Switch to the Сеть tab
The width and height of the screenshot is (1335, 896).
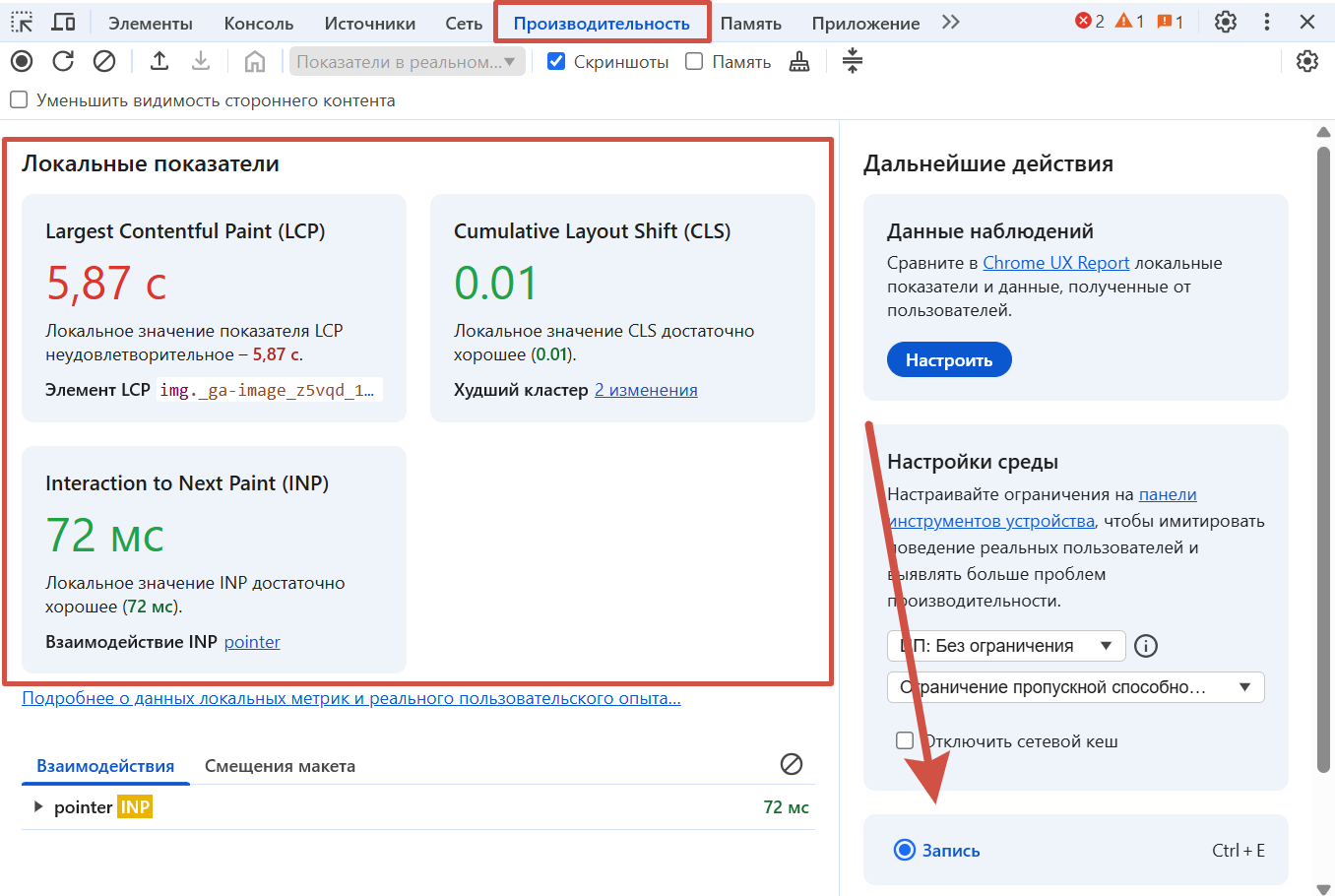[463, 23]
